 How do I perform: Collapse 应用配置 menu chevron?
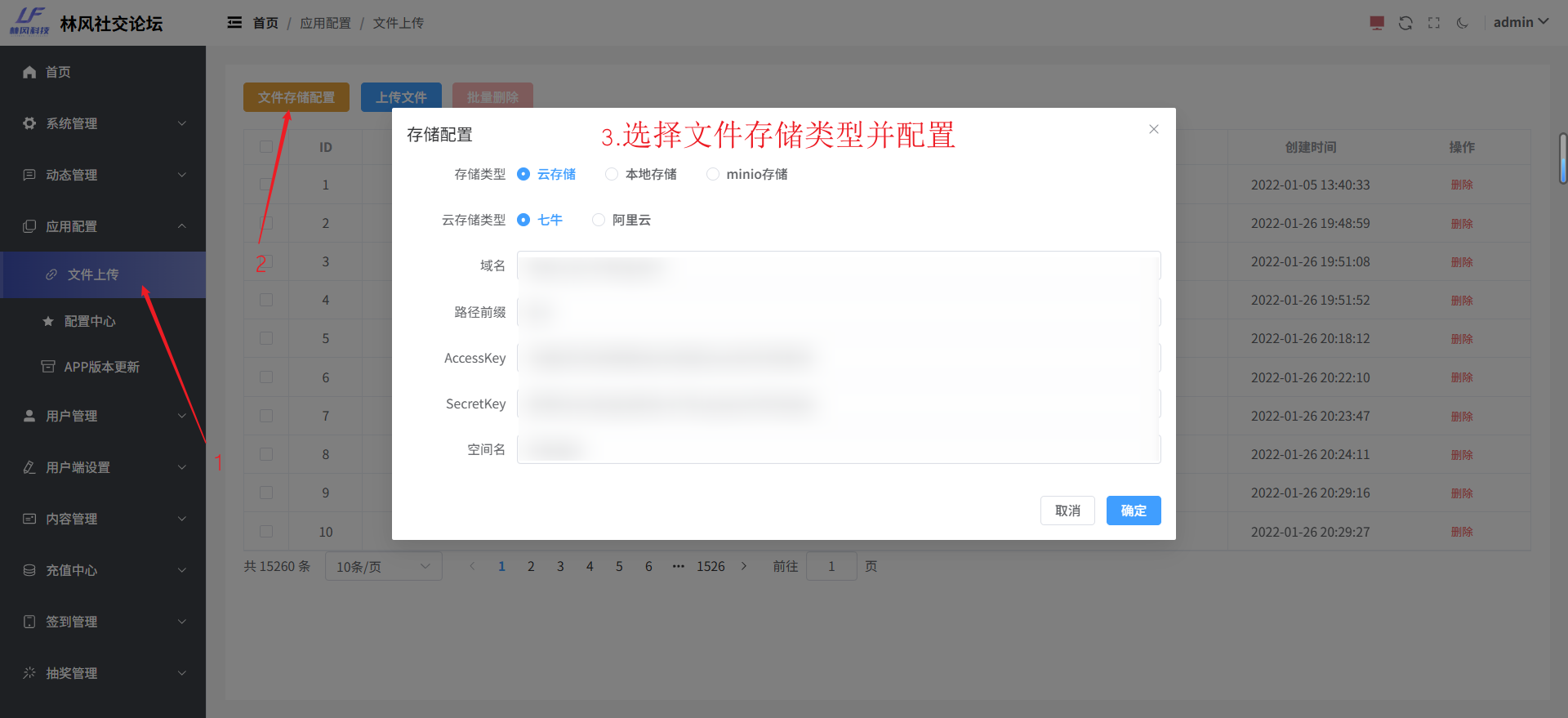(182, 226)
